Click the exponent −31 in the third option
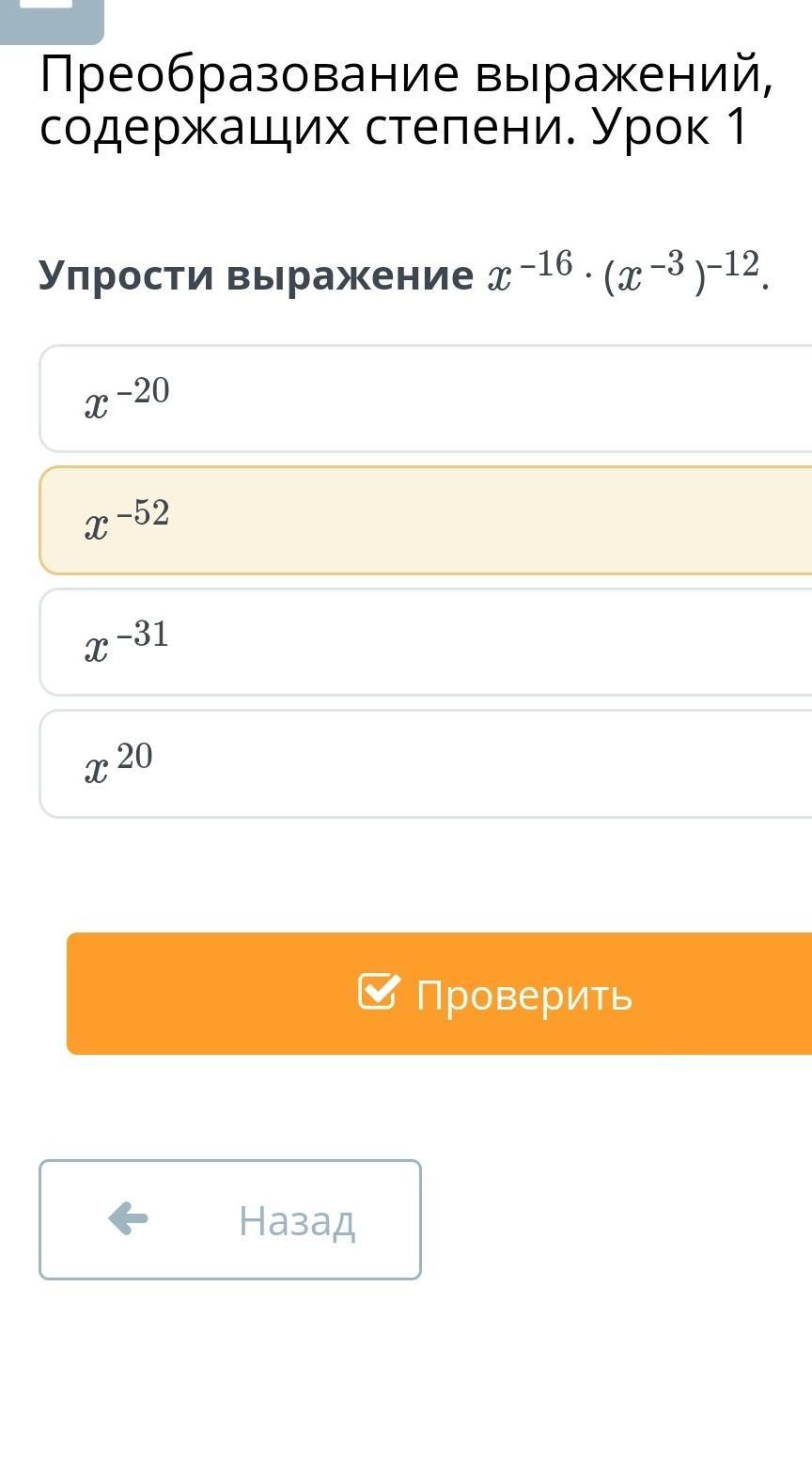 [x=143, y=635]
